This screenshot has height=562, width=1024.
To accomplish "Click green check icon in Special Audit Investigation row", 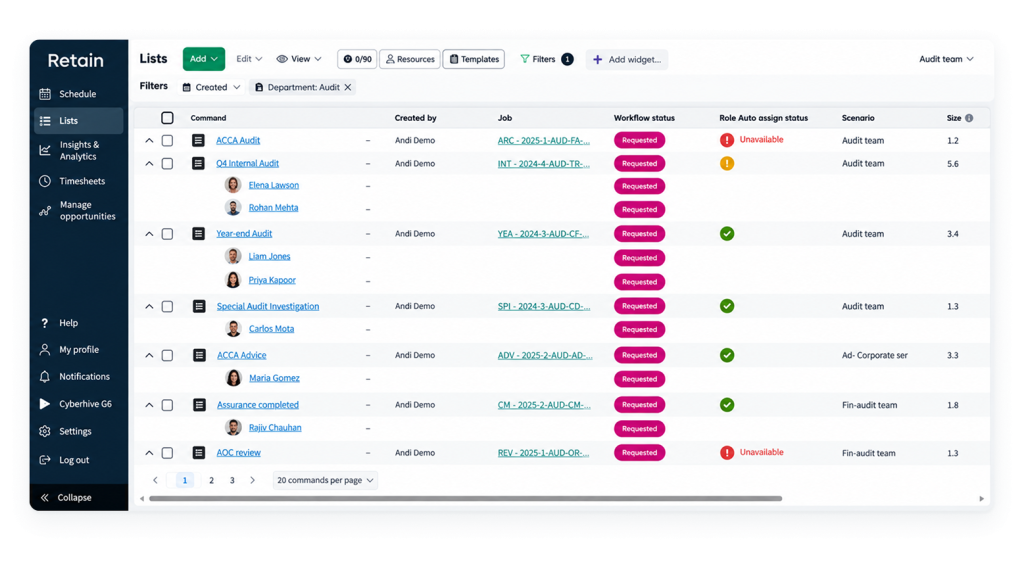I will [727, 306].
